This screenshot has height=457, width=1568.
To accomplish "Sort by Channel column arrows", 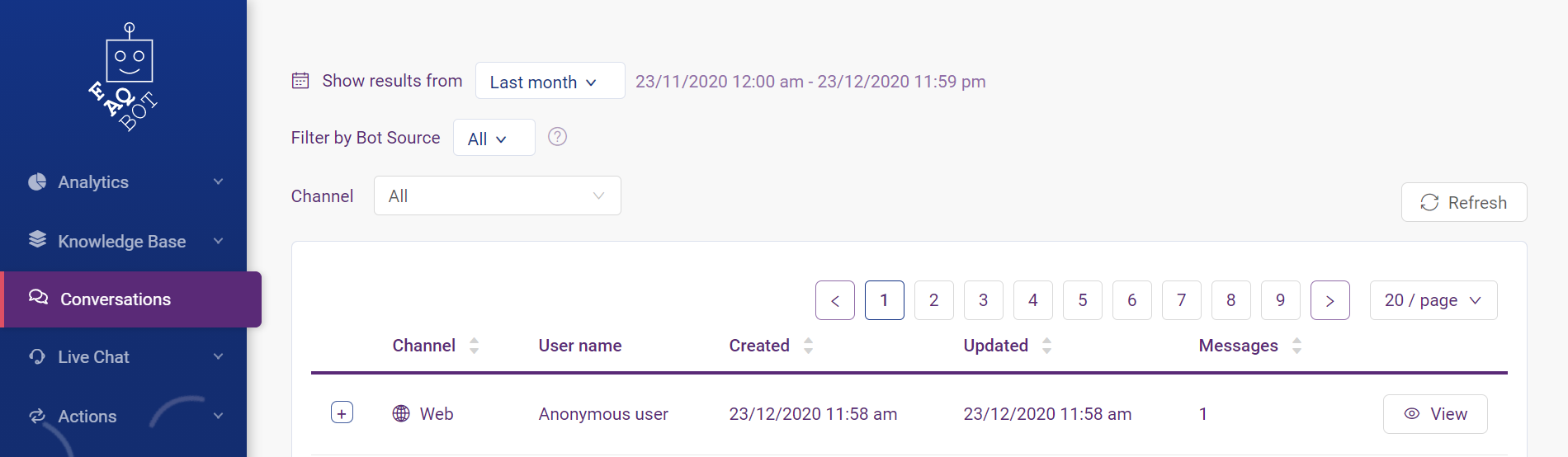I will pos(474,346).
